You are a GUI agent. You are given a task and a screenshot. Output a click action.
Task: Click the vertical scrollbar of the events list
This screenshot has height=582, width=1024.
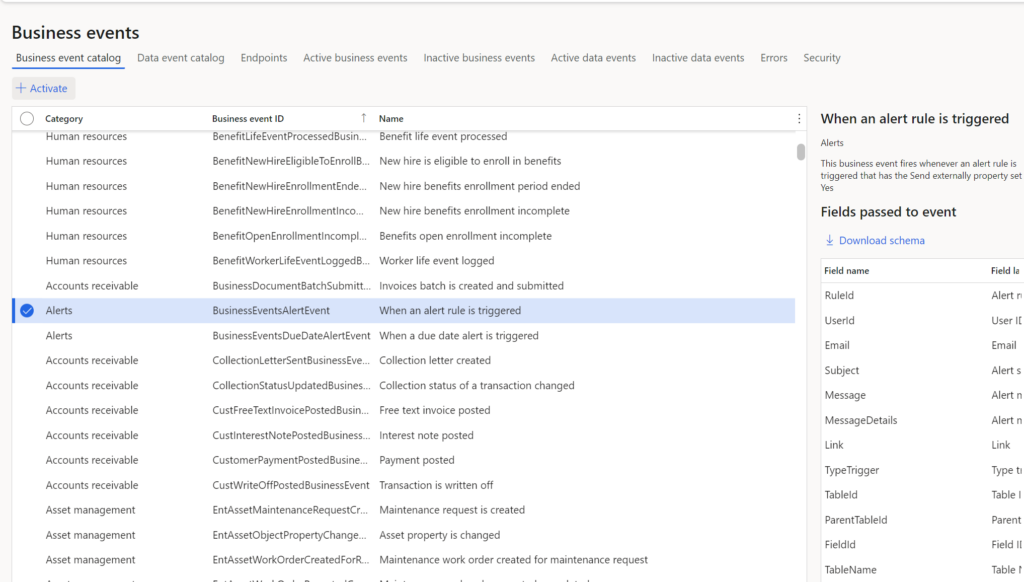coord(800,153)
